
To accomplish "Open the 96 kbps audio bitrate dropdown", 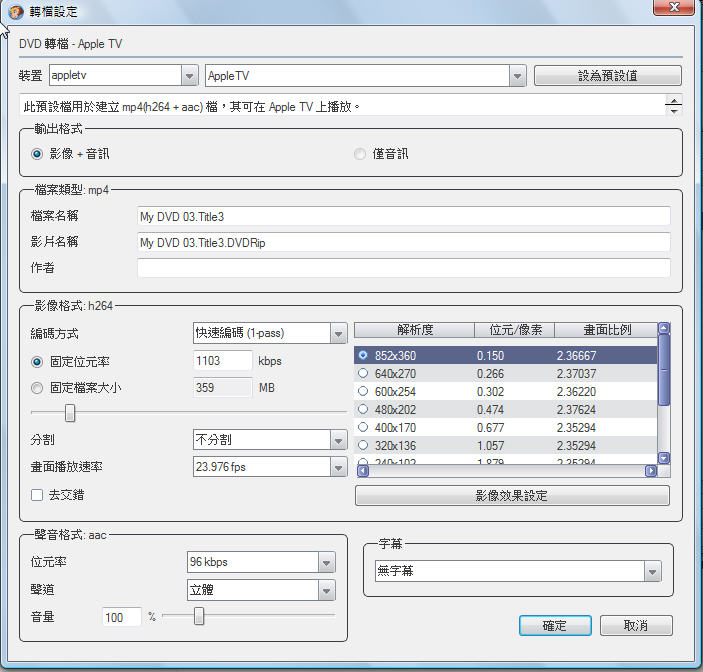I will (327, 563).
